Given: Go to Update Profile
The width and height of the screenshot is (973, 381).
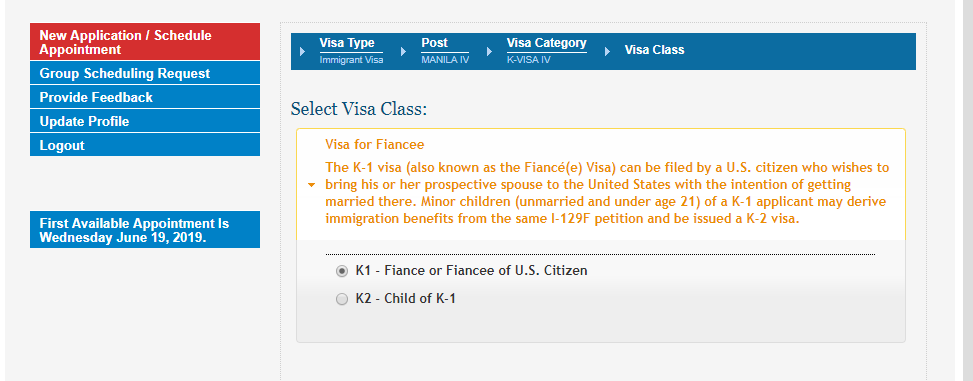Looking at the screenshot, I should (x=145, y=122).
